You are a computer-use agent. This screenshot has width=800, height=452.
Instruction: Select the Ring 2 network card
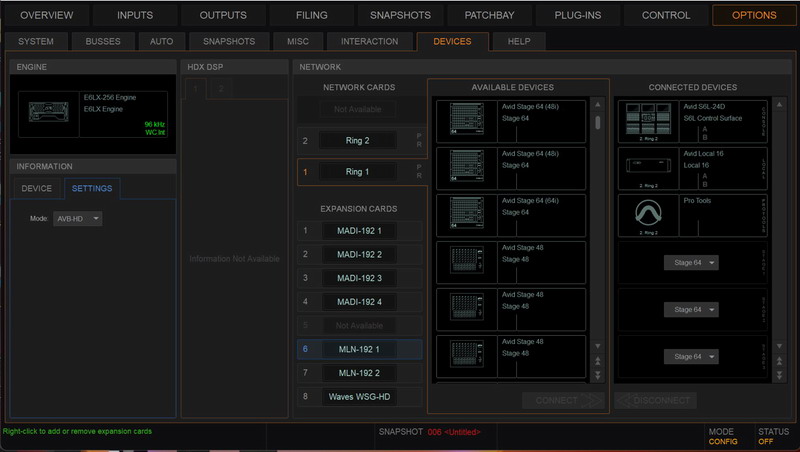pos(357,141)
